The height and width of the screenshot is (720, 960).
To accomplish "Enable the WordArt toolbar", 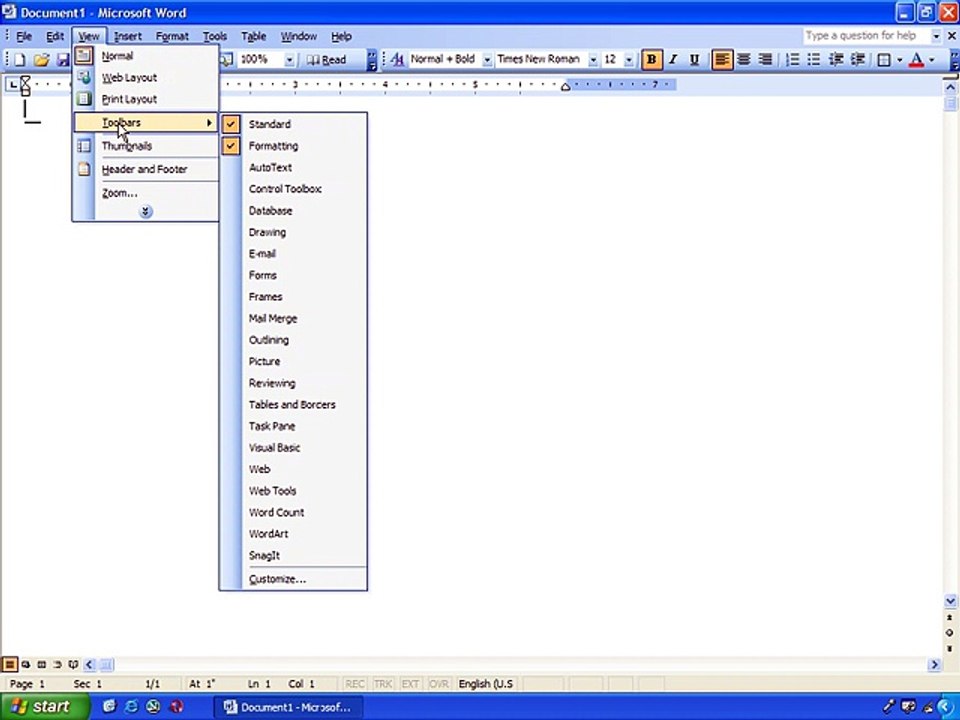I will coord(293,534).
